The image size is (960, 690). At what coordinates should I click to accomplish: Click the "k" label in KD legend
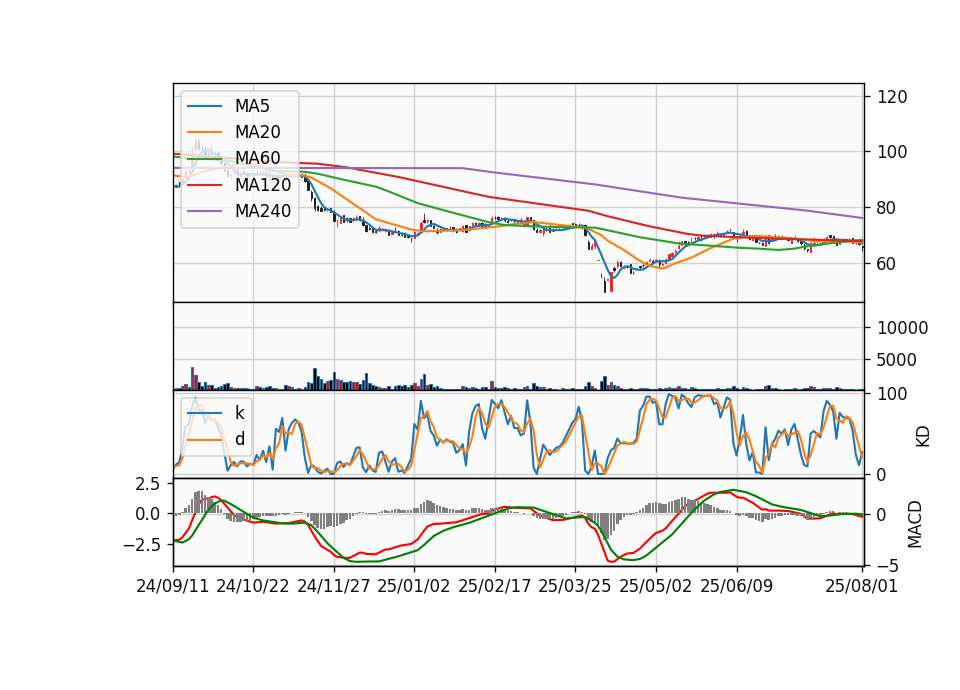(239, 413)
